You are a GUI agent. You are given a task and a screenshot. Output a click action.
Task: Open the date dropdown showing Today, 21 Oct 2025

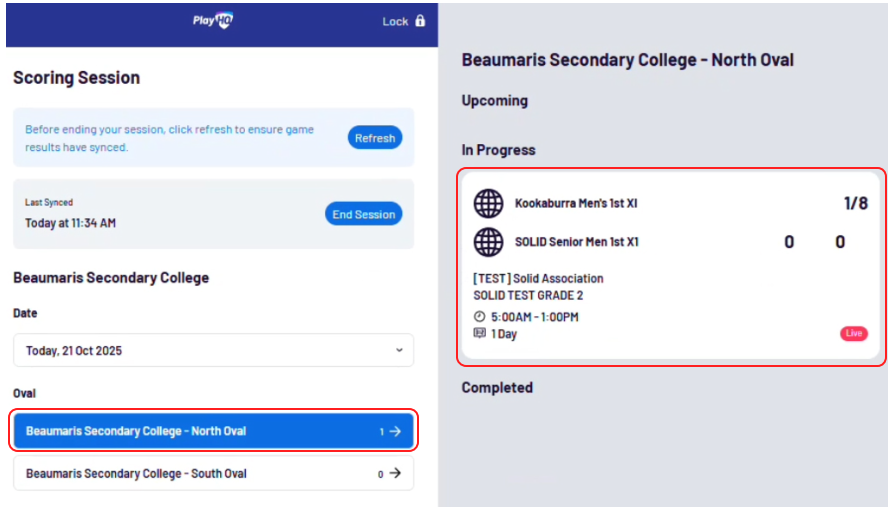click(x=213, y=351)
